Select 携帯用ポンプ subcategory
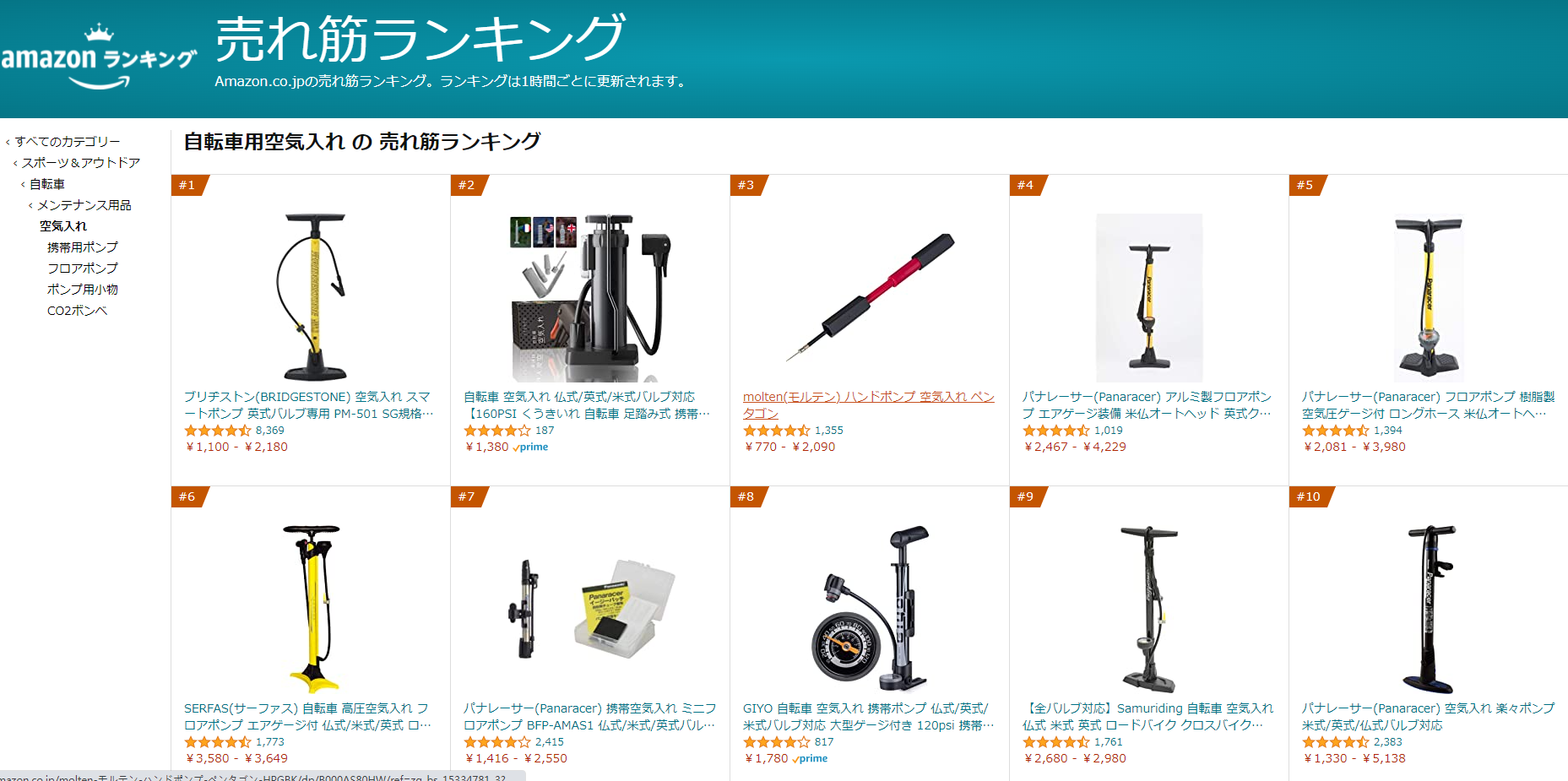The width and height of the screenshot is (1568, 781). pos(83,247)
